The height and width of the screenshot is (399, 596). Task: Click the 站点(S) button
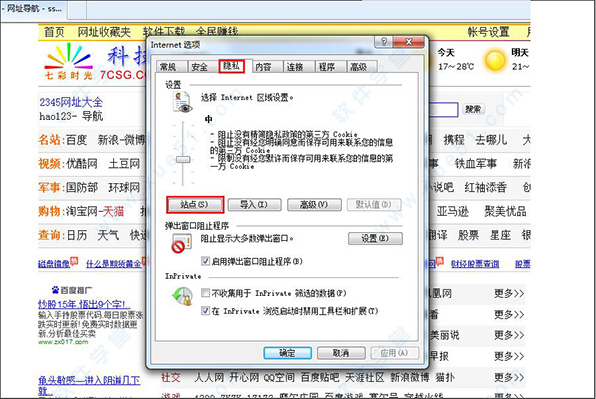click(x=195, y=205)
